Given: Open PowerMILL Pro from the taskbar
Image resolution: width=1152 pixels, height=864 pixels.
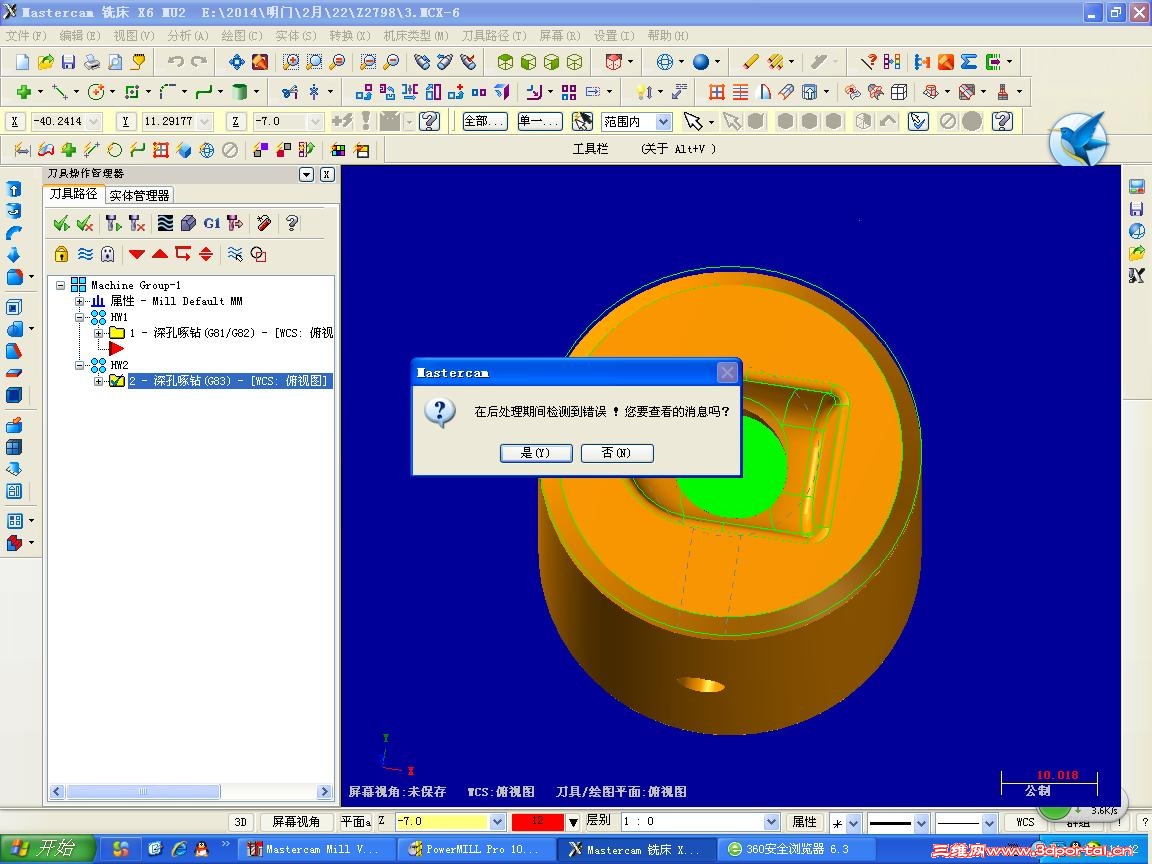Looking at the screenshot, I should point(476,849).
